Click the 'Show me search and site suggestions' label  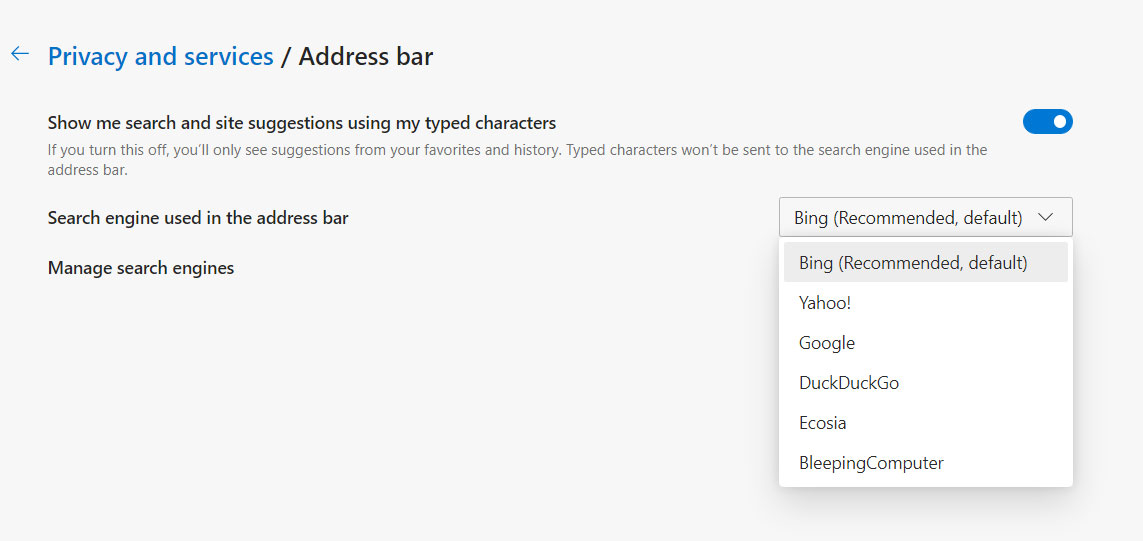(x=302, y=122)
